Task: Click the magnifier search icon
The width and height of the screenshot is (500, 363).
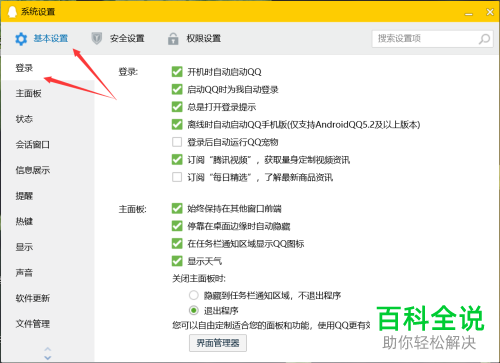Action: 484,39
